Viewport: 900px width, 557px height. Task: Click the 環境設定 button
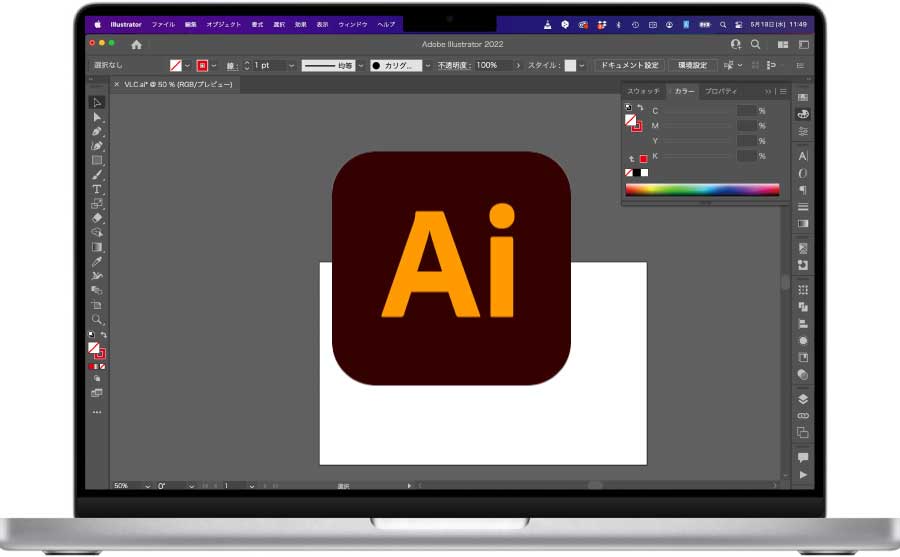[x=692, y=65]
